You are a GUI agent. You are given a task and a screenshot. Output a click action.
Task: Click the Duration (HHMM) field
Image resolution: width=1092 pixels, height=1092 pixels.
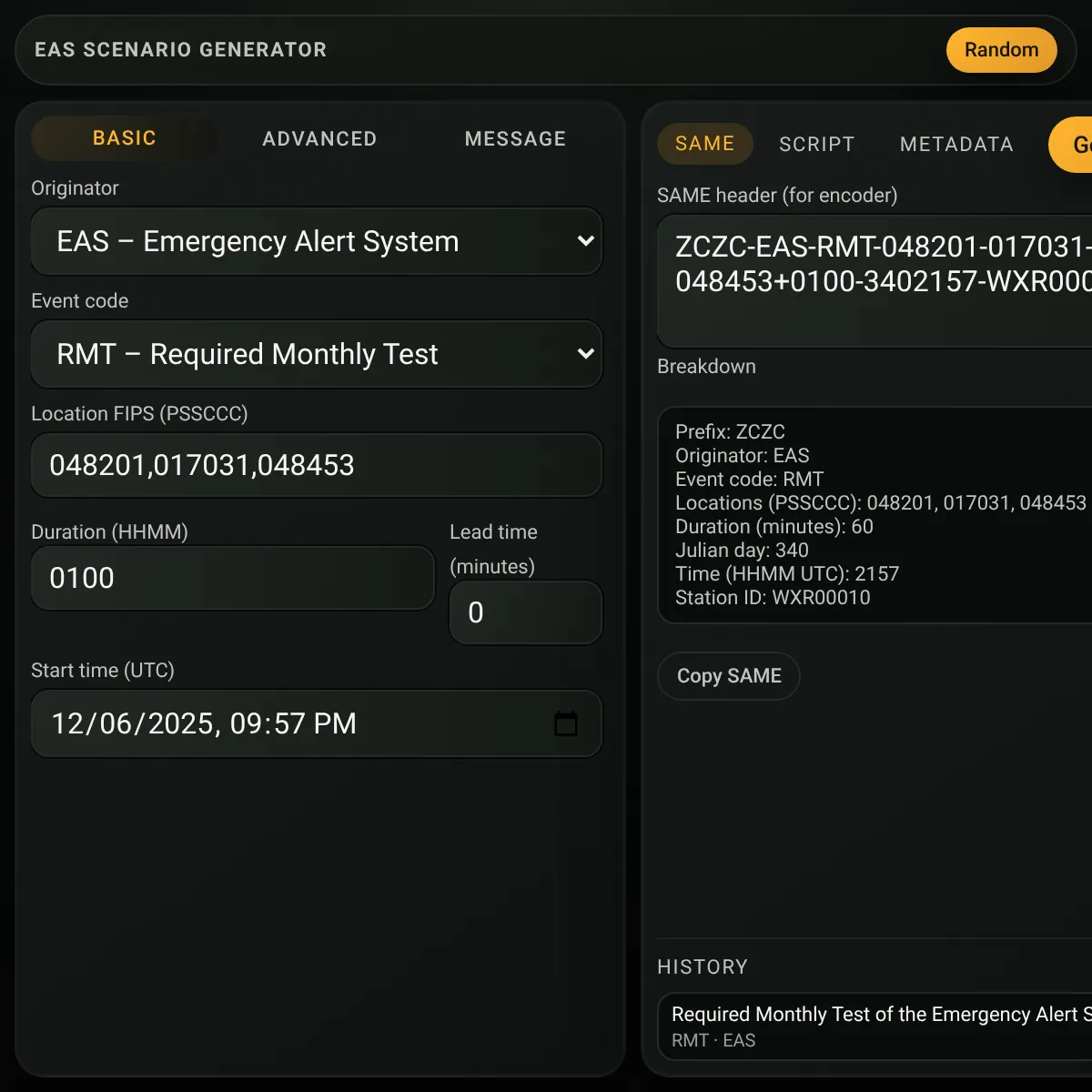233,578
